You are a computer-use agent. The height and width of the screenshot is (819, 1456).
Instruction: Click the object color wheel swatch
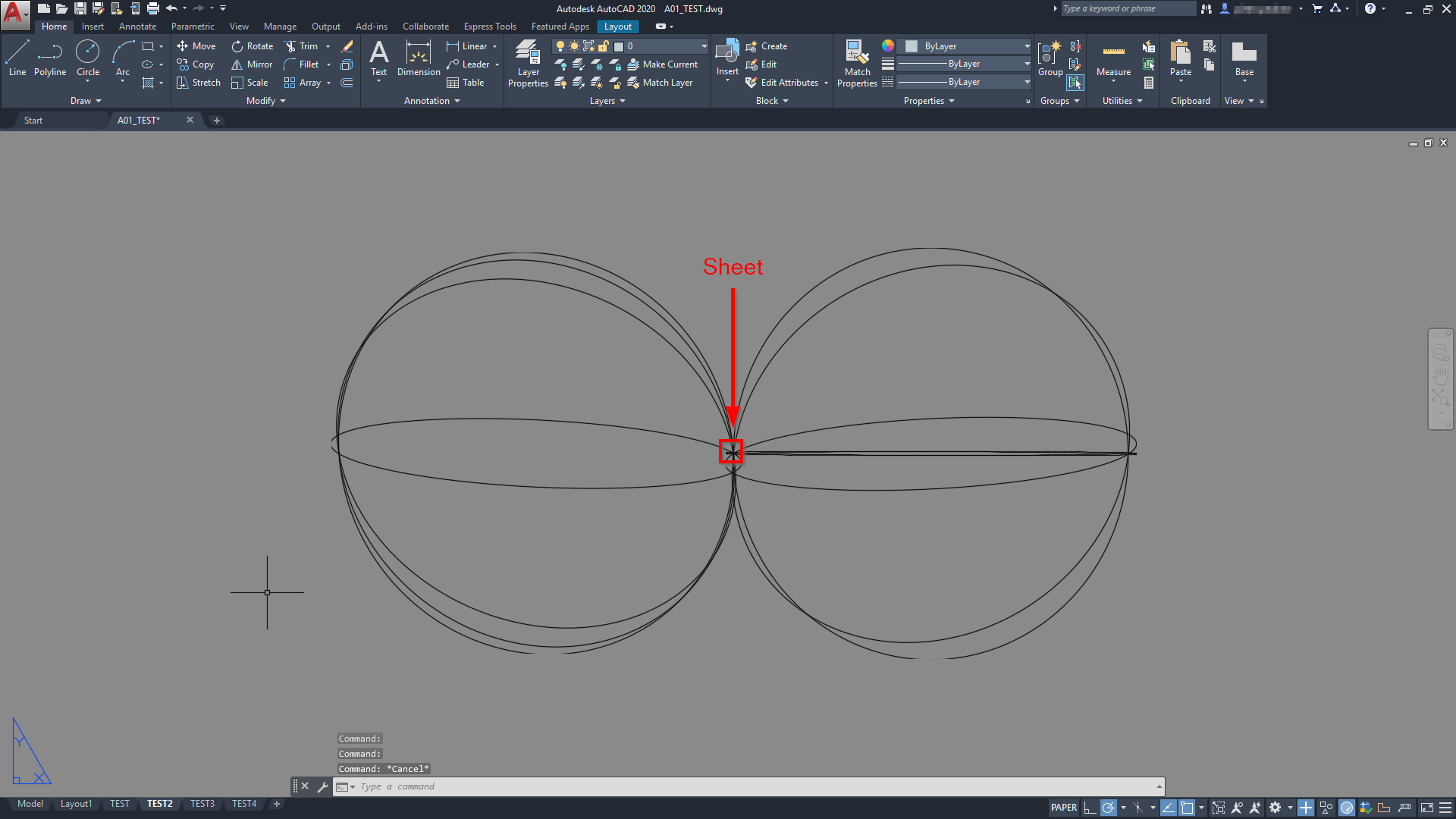point(888,46)
